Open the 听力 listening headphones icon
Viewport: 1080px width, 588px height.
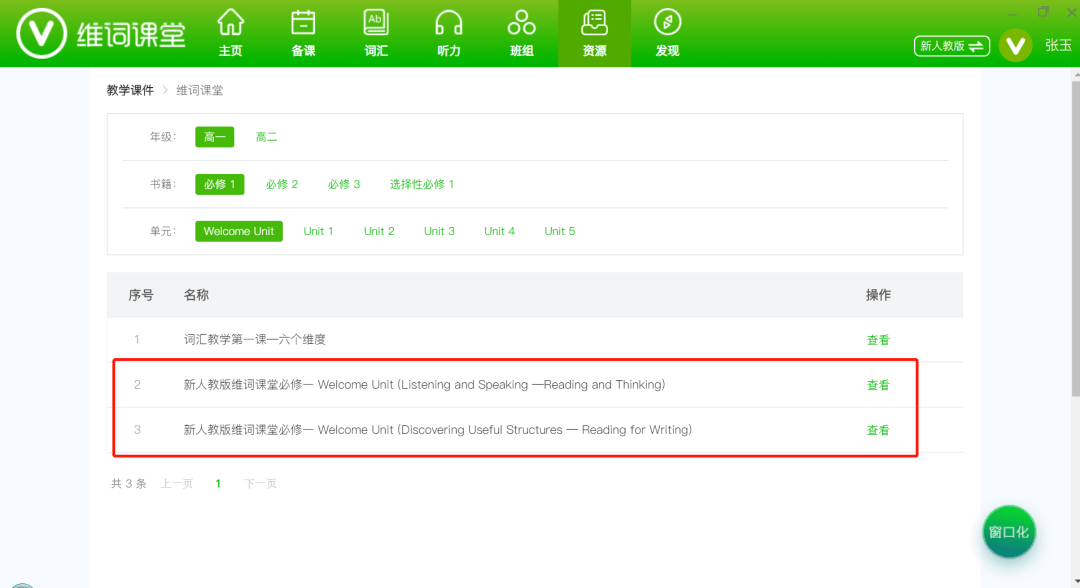click(x=448, y=30)
